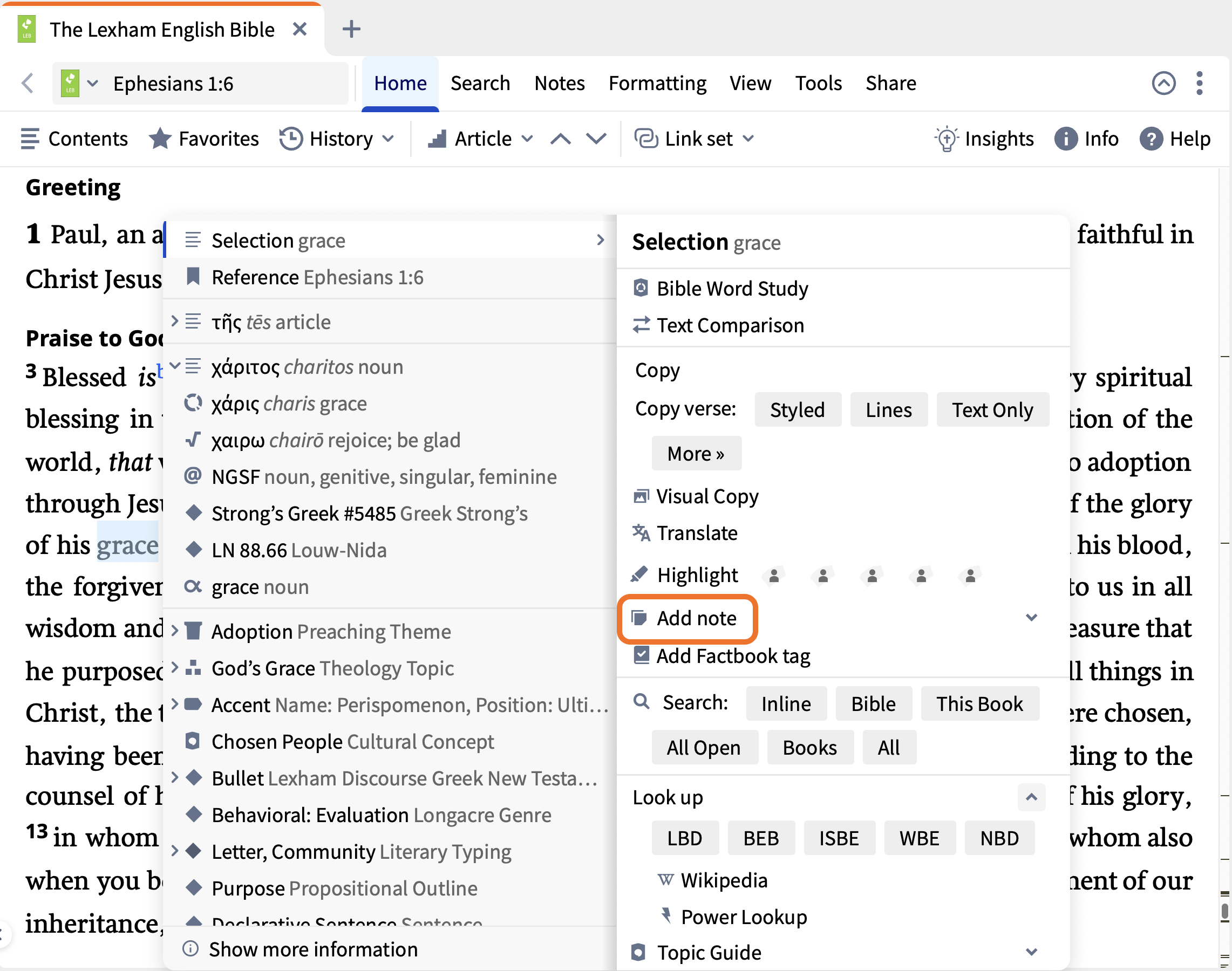Viewport: 1232px width, 971px height.
Task: Click Show more information
Action: tap(300, 949)
